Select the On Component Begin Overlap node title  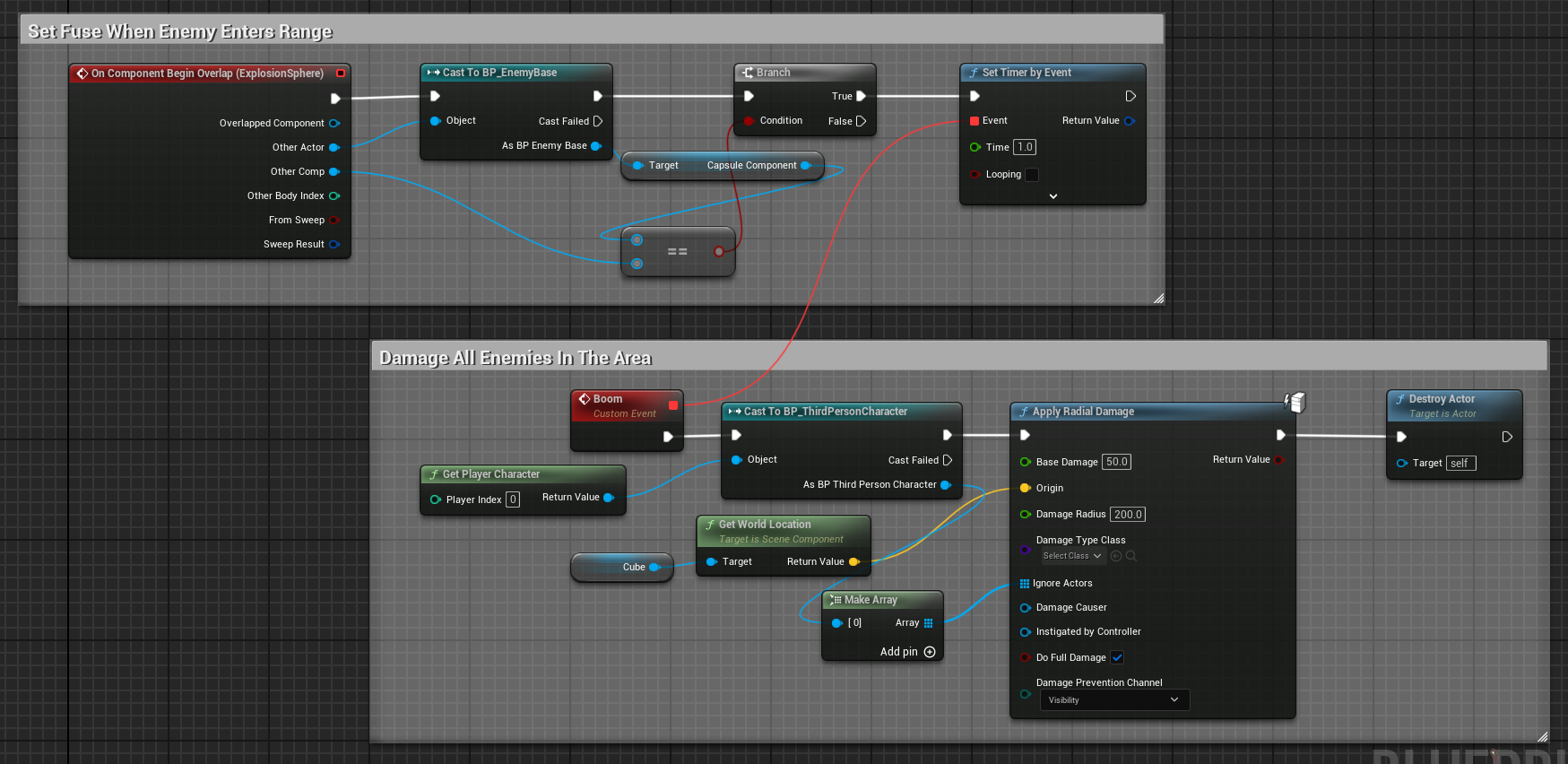point(207,74)
